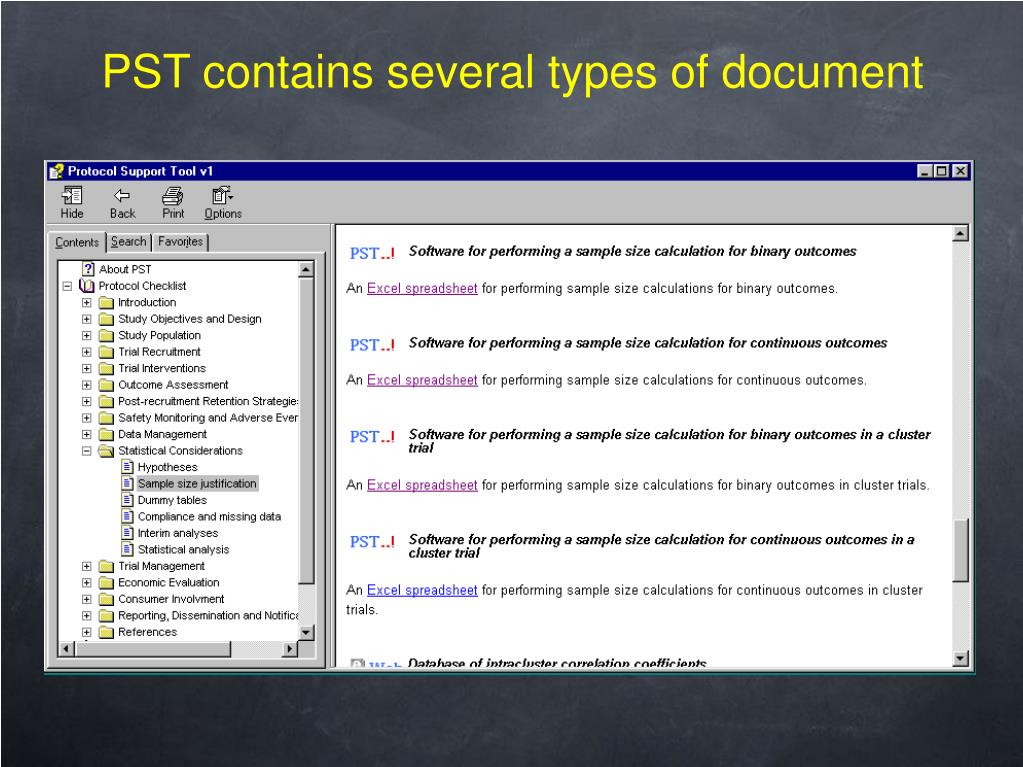Click the Database of intracluster correlation coefficients heading
Image resolution: width=1023 pixels, height=767 pixels.
(x=557, y=663)
